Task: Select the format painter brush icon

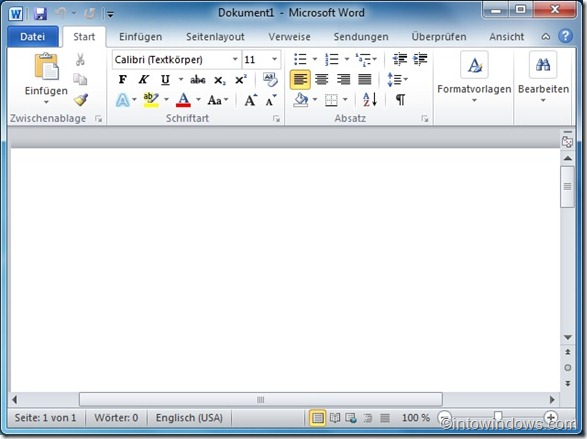Action: [x=80, y=100]
